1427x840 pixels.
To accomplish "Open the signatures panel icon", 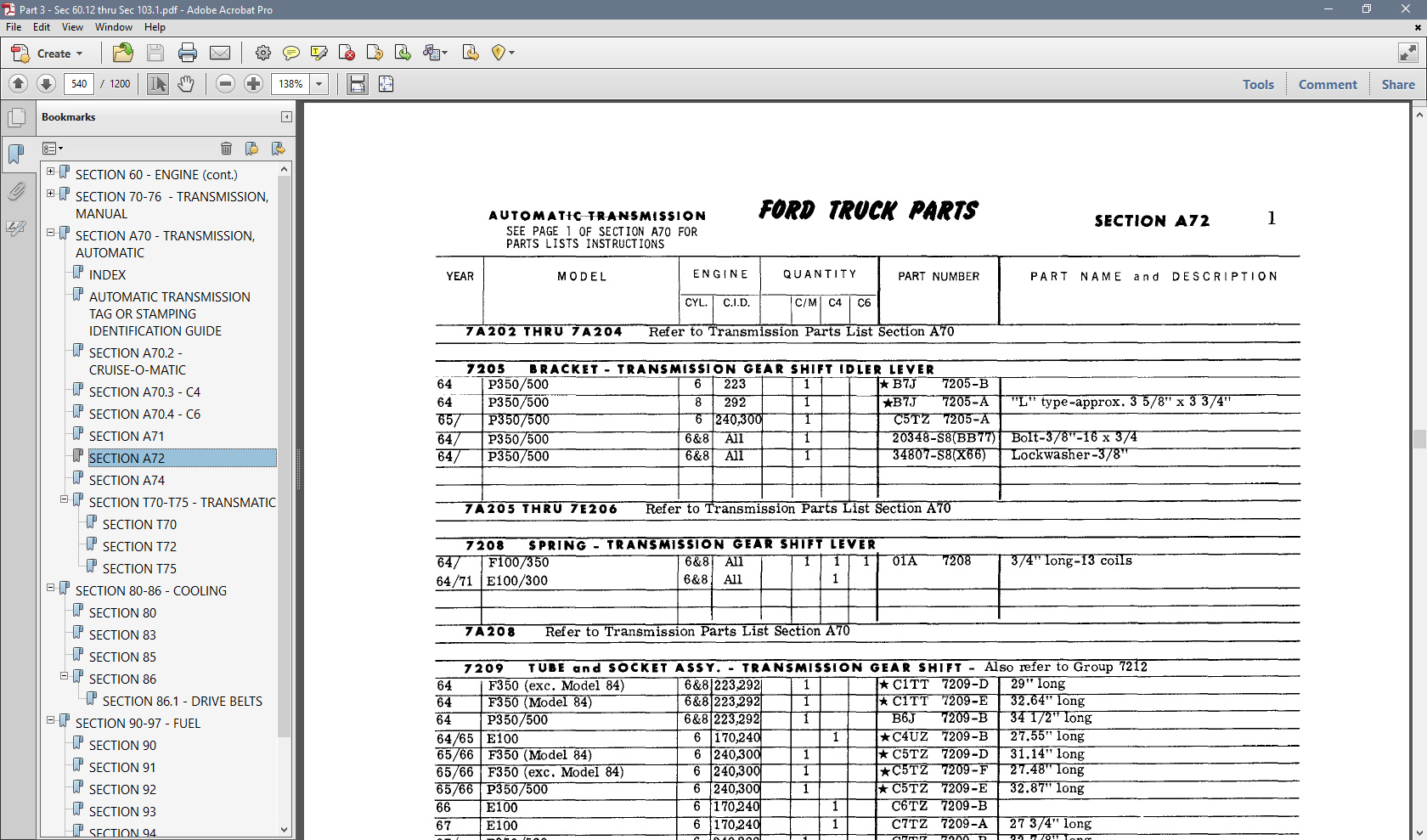I will 16,228.
